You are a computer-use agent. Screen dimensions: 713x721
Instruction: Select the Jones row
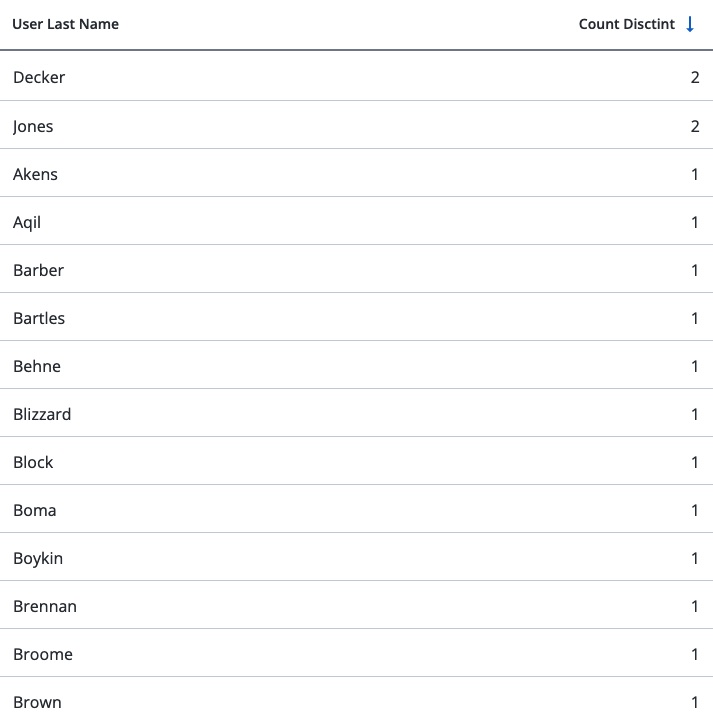click(x=356, y=126)
